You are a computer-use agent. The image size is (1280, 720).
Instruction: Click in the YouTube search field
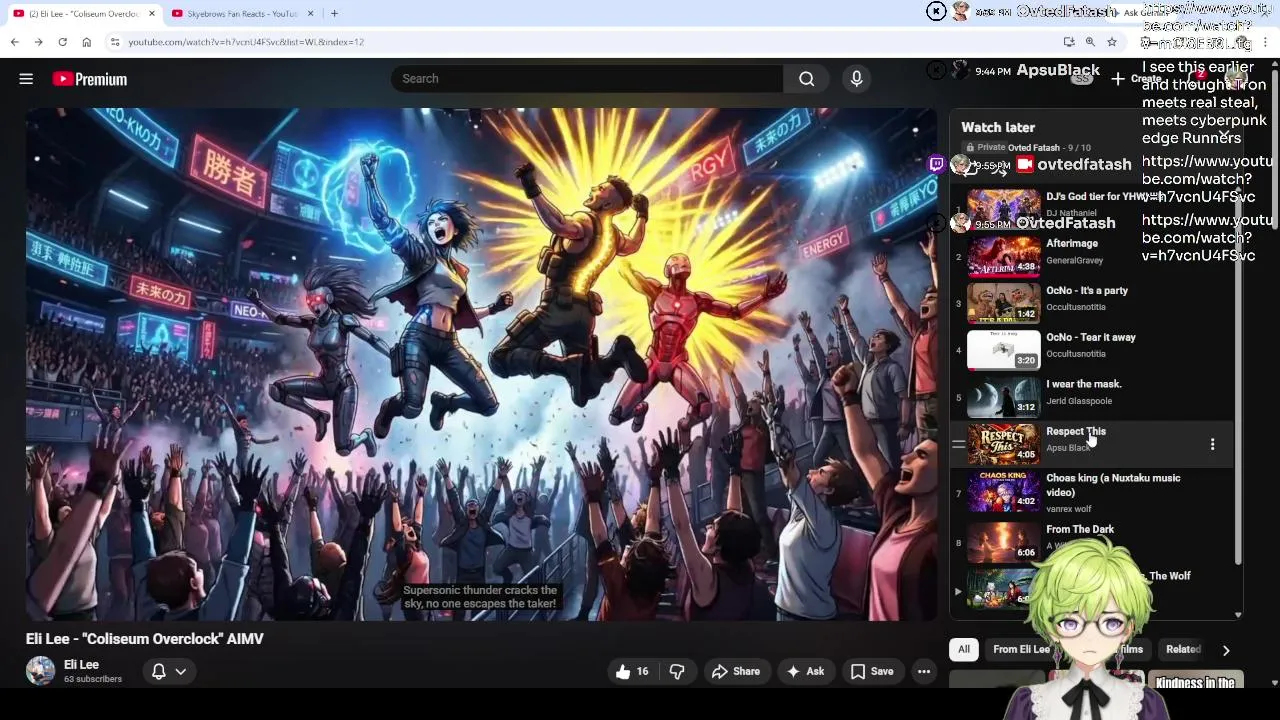click(x=586, y=79)
